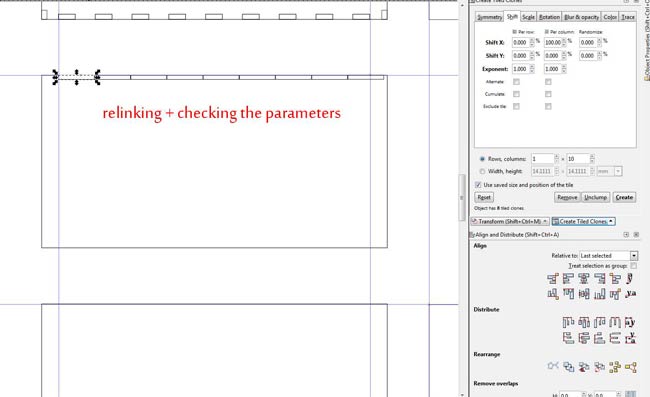The image size is (650, 397).
Task: Select the Rows, columns radio option
Action: click(x=482, y=159)
